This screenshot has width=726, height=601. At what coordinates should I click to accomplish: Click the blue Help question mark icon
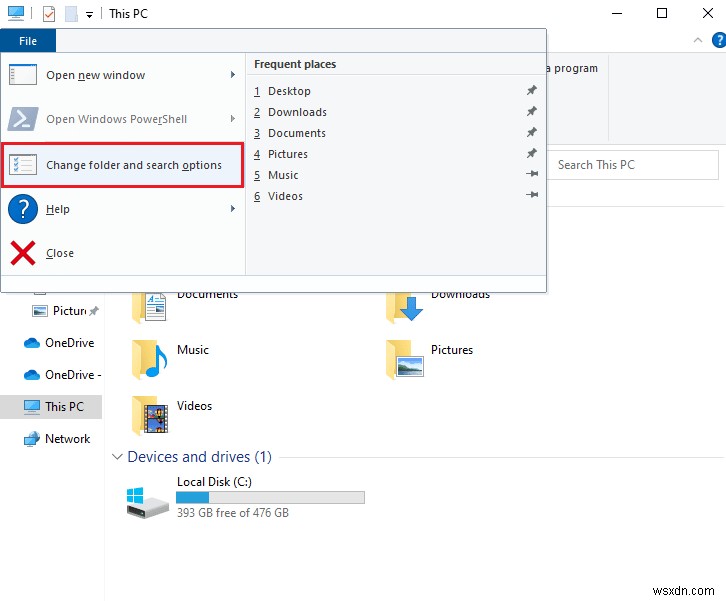coord(23,209)
